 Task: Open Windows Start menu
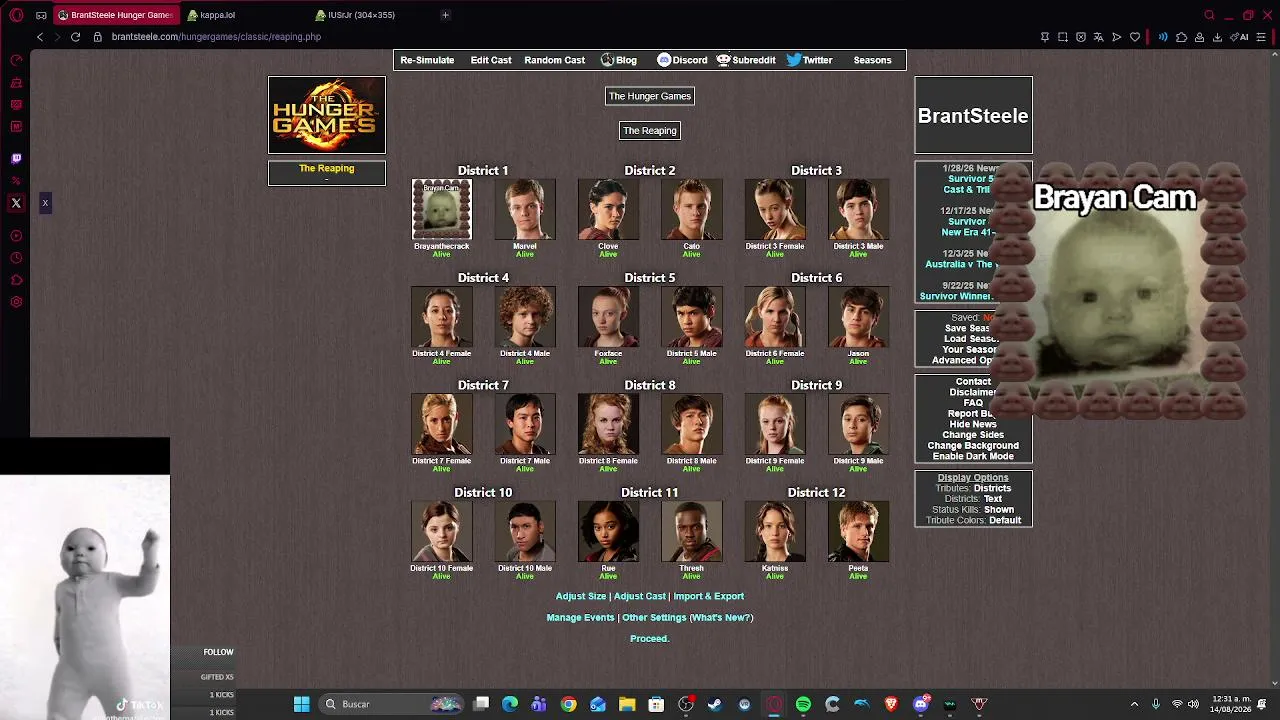(301, 704)
